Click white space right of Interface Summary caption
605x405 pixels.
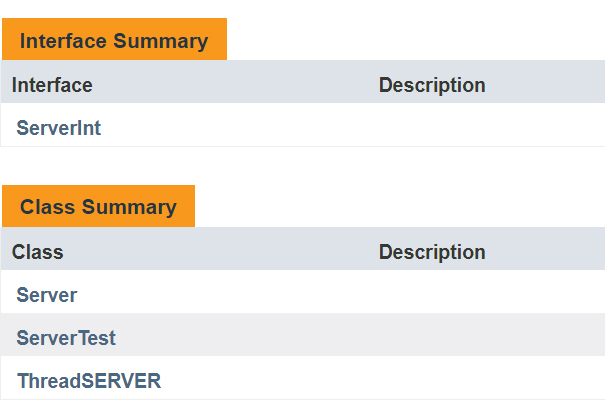(416, 39)
